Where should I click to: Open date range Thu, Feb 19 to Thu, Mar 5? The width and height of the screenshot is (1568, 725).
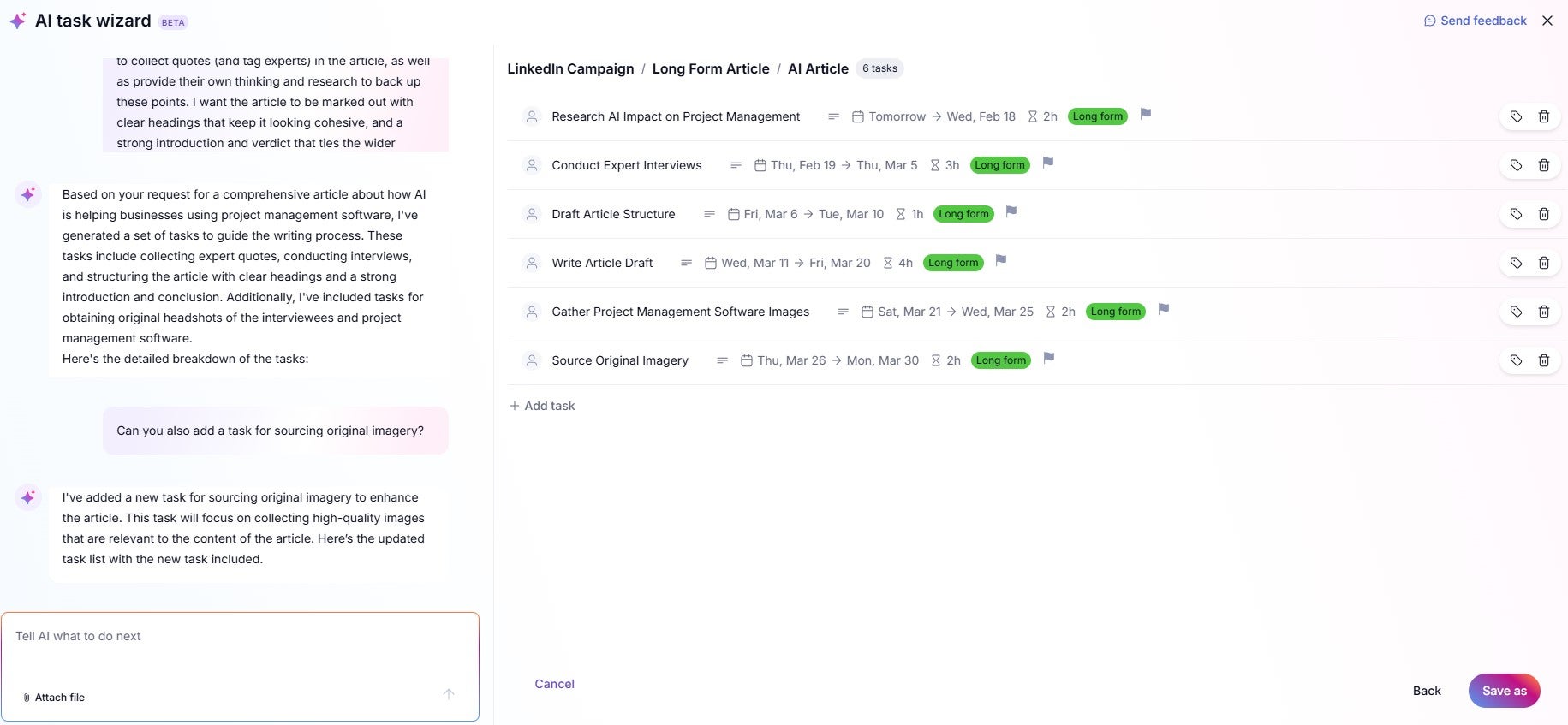pyautogui.click(x=835, y=165)
